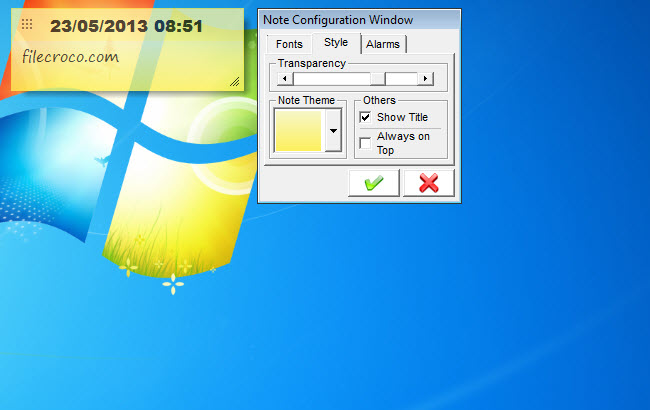Open the Note Theme dropdown arrow
The height and width of the screenshot is (410, 650).
pos(333,131)
